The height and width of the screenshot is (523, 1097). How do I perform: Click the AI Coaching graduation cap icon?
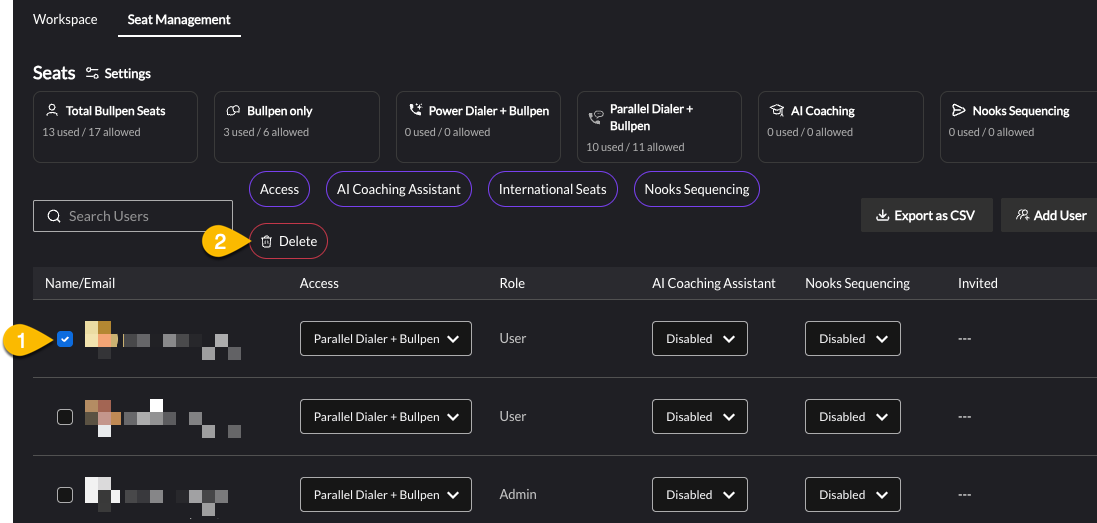click(777, 110)
